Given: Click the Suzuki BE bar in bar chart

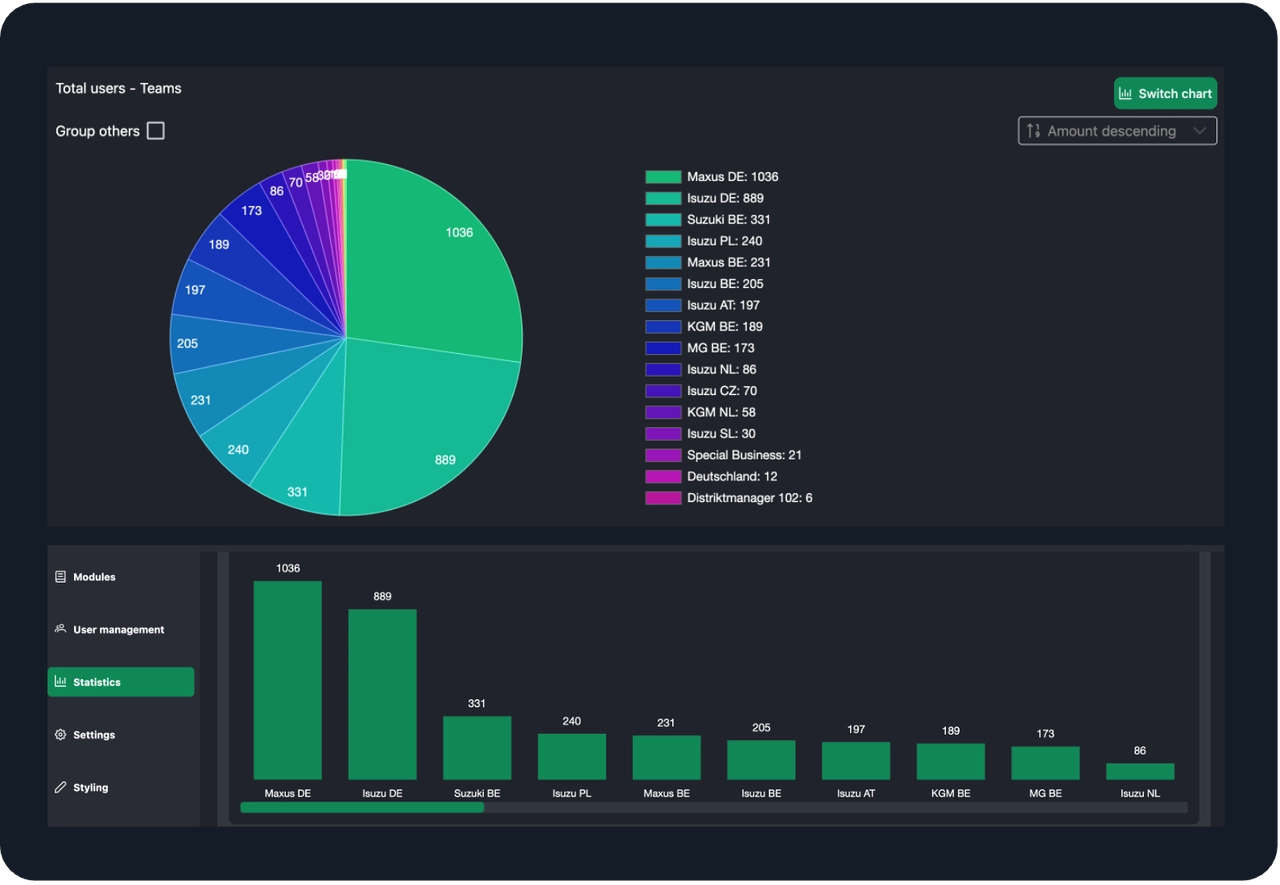Looking at the screenshot, I should click(477, 748).
